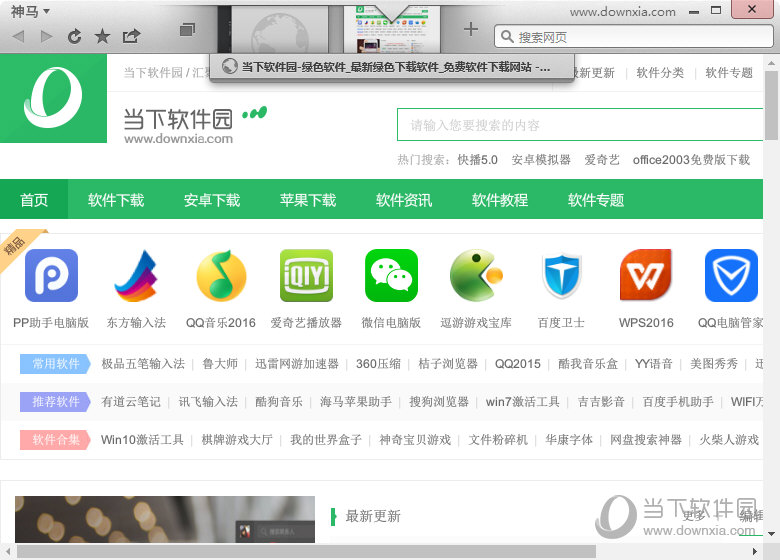Open 软件专题 top link
This screenshot has width=780, height=560.
click(729, 73)
